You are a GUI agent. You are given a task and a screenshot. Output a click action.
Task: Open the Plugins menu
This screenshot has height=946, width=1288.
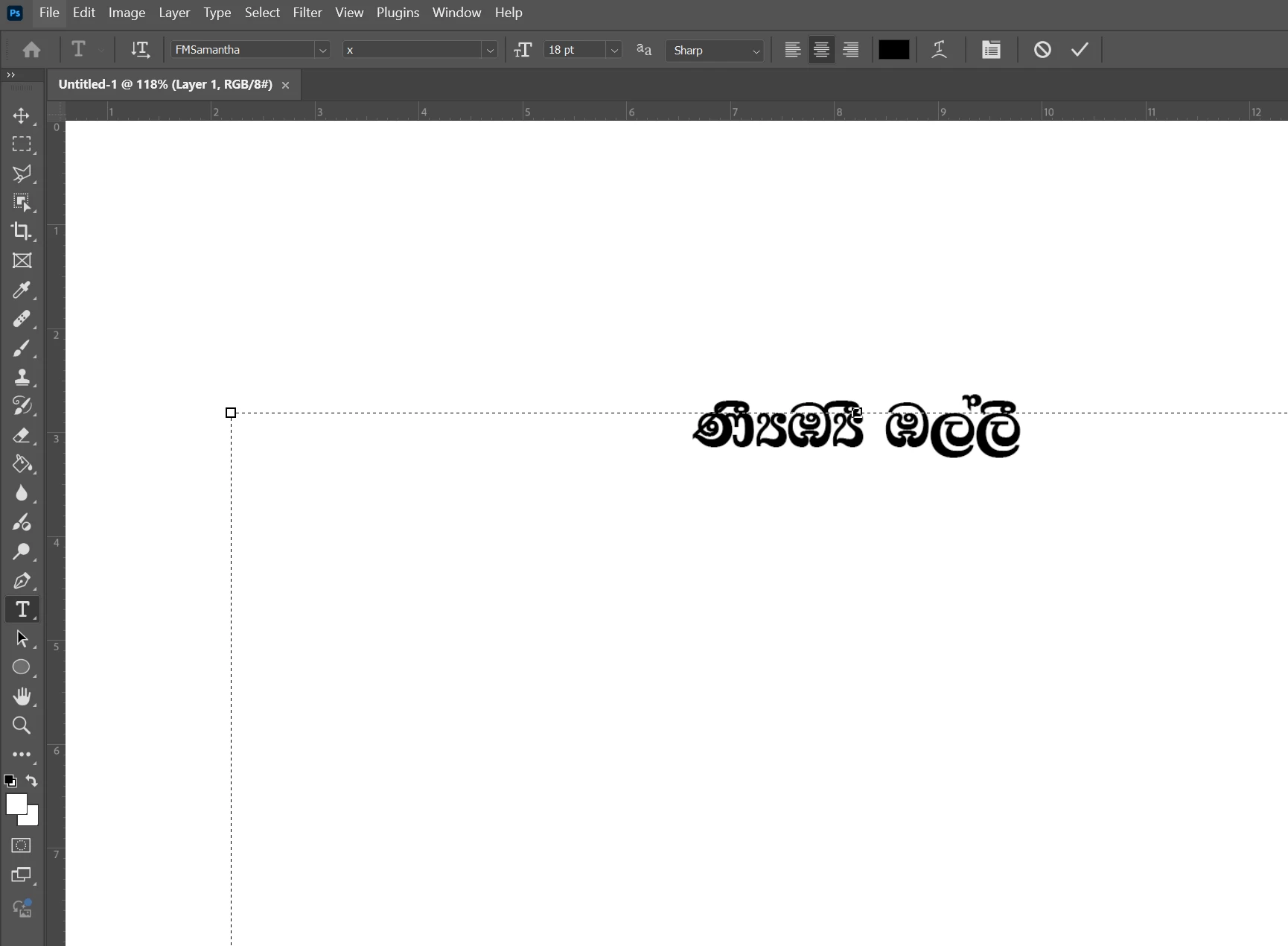398,13
